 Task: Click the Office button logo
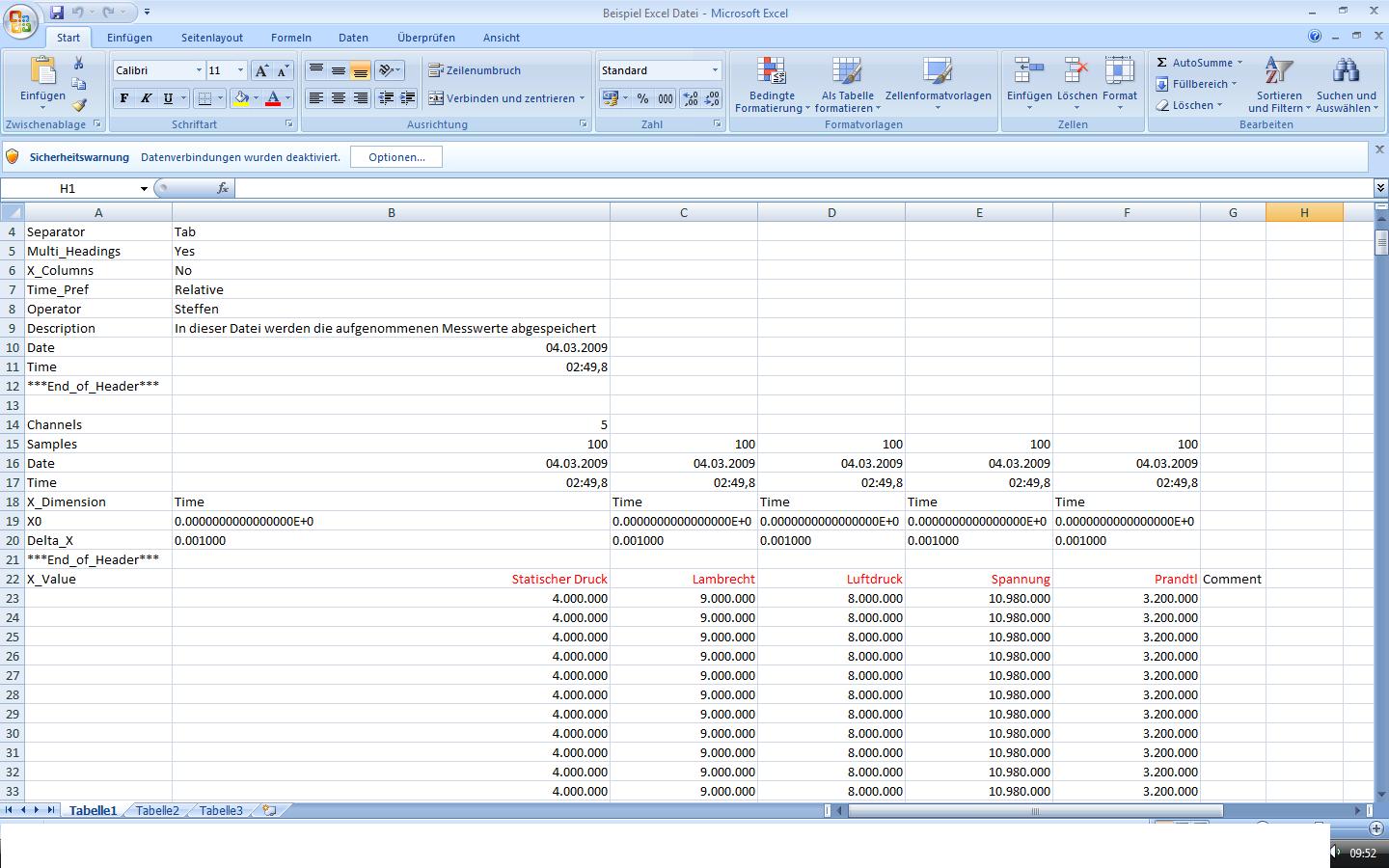coord(19,21)
